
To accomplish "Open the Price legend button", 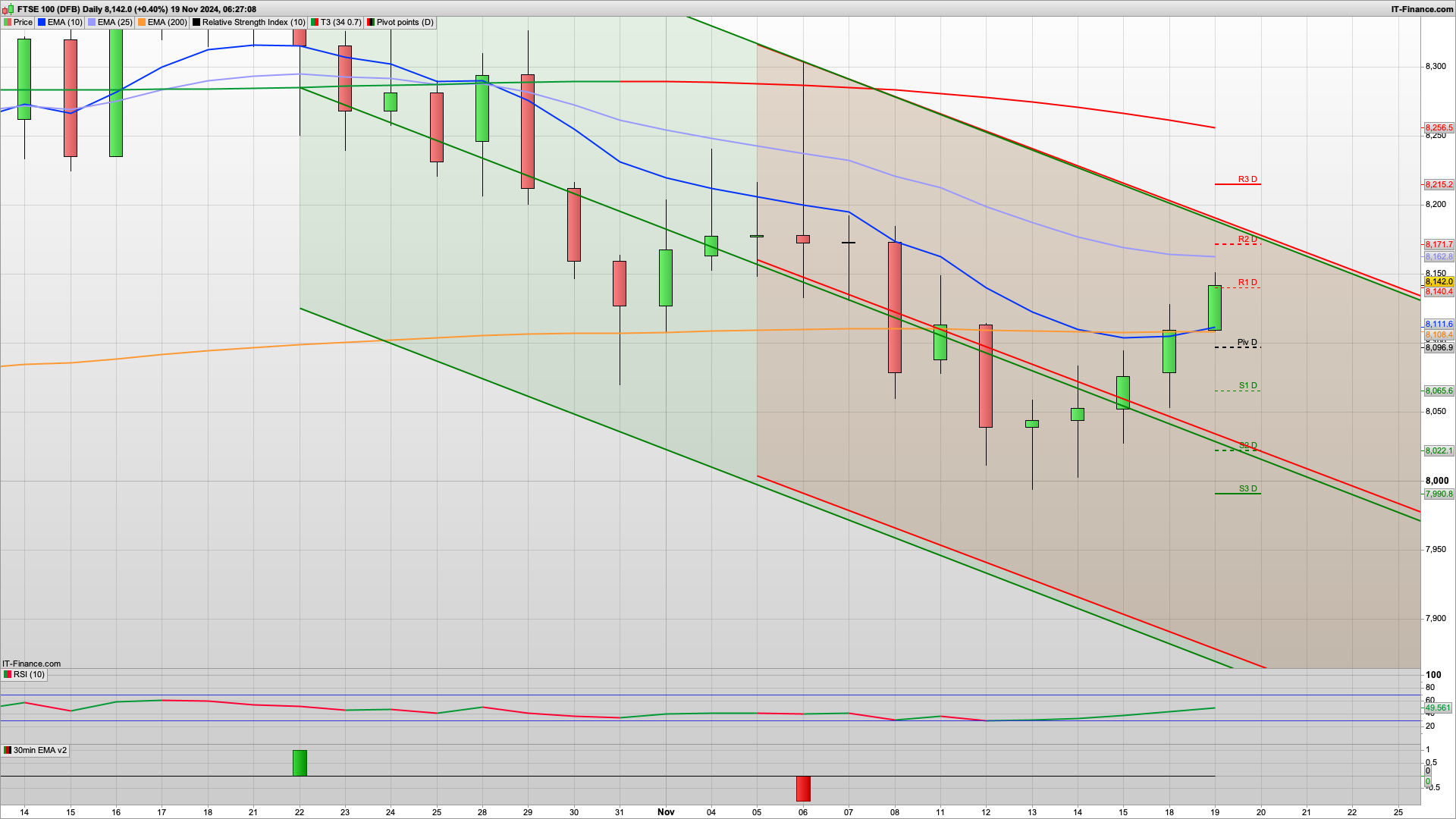I will coord(18,22).
